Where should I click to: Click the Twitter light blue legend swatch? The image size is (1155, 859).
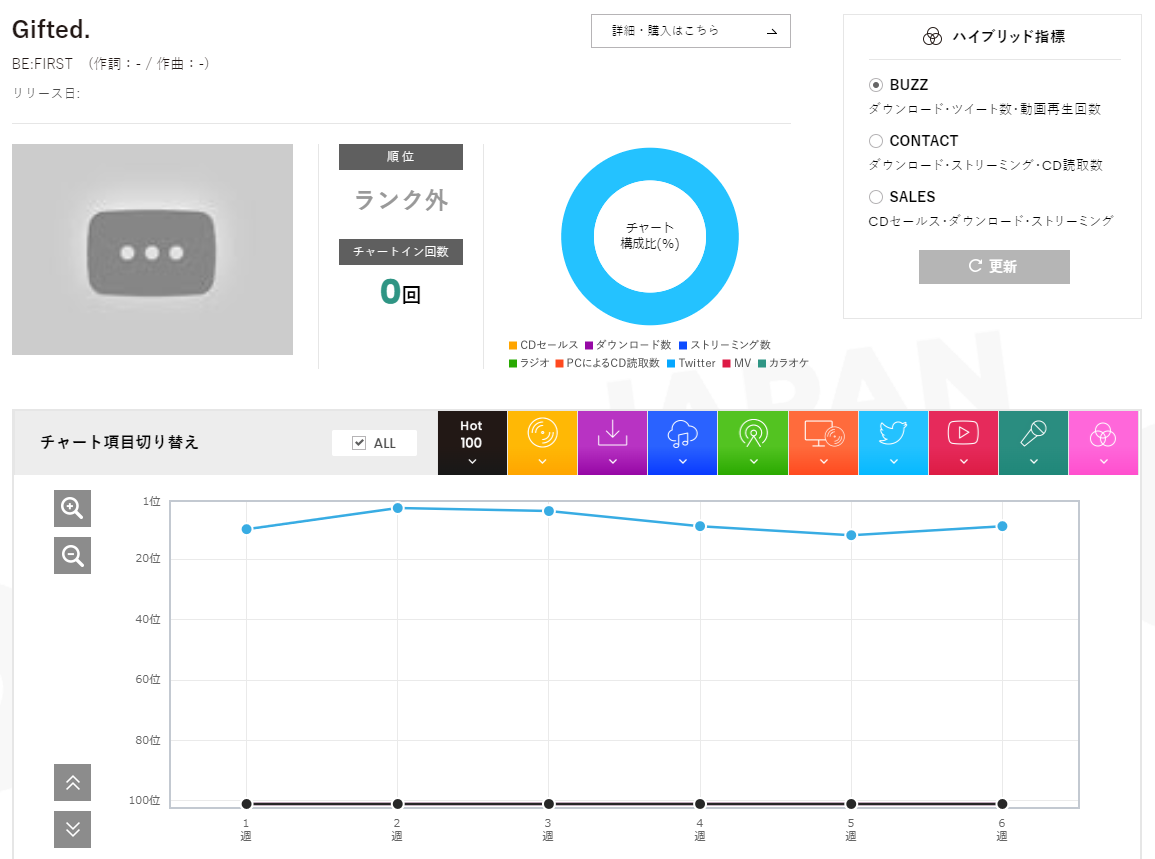coord(671,364)
